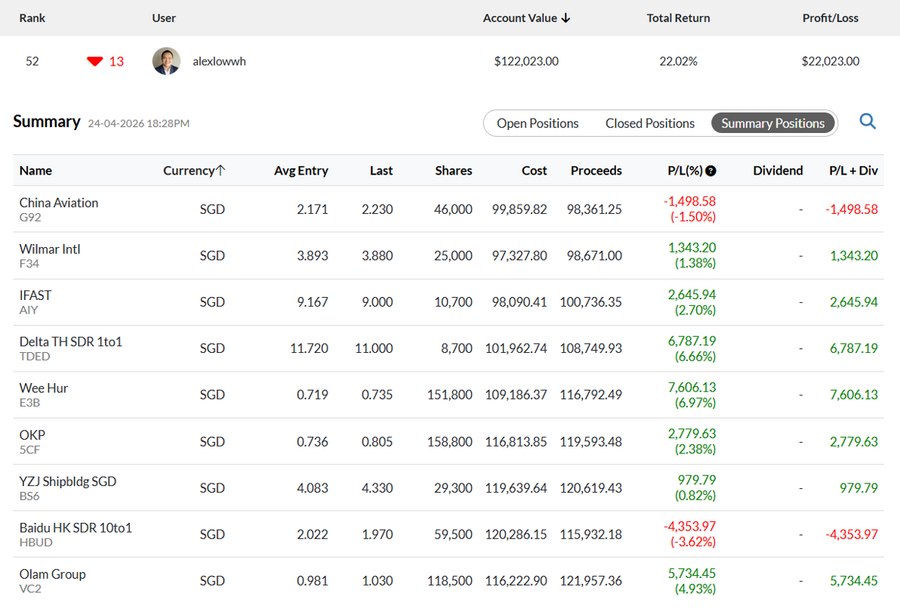
Task: Click on the Wee Hur stock
Action: 44,388
